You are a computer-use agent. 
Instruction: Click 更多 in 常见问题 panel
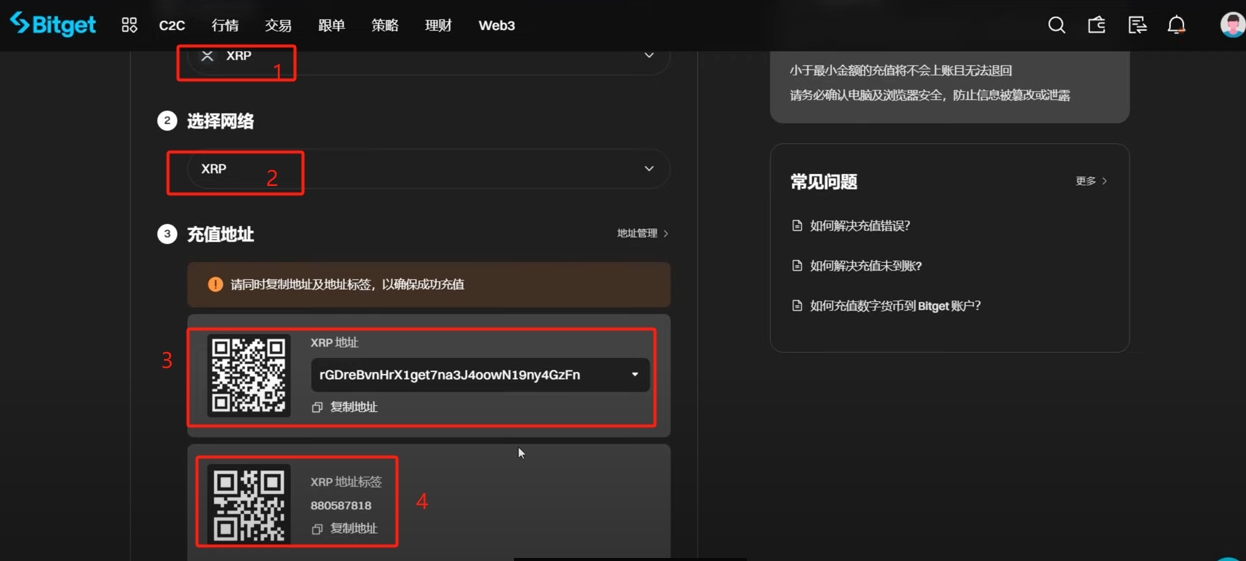pyautogui.click(x=1091, y=181)
